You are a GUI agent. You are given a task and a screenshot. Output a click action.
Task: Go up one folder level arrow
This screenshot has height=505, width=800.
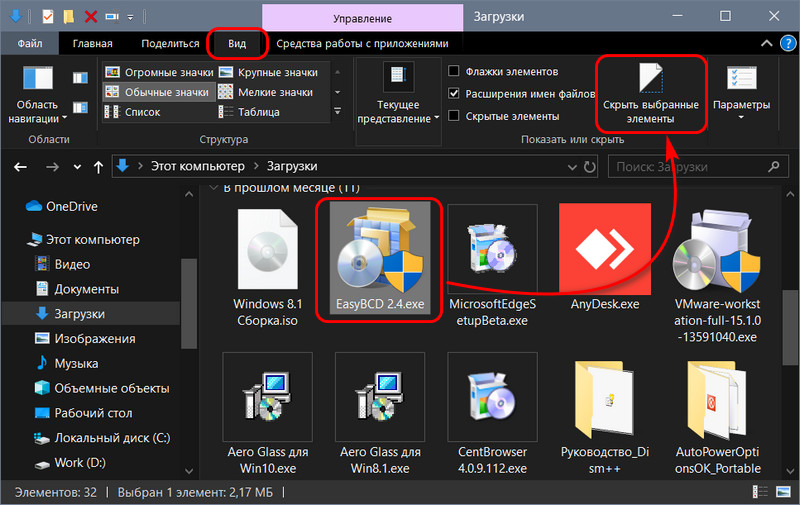98,167
